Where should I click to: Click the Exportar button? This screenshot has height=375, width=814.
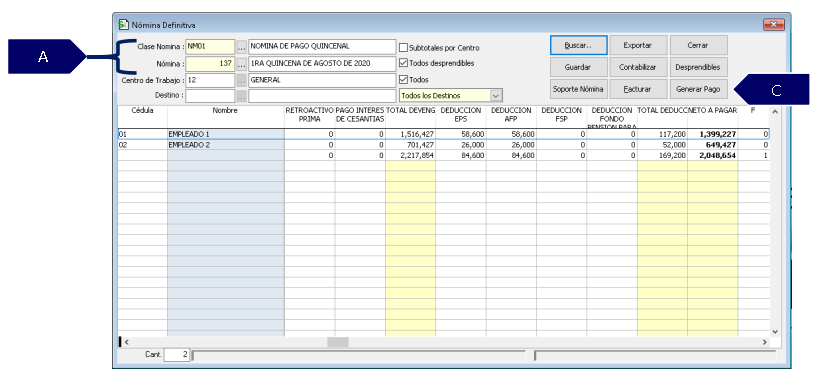coord(638,45)
